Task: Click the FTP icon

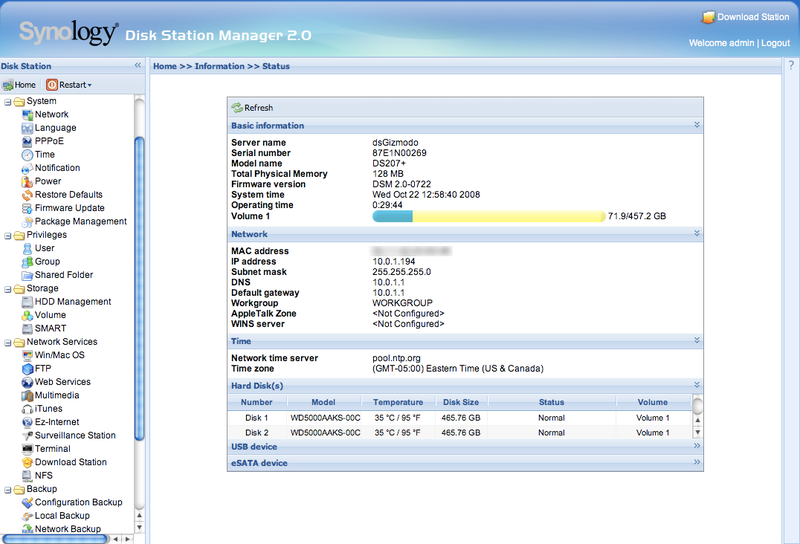Action: click(27, 368)
